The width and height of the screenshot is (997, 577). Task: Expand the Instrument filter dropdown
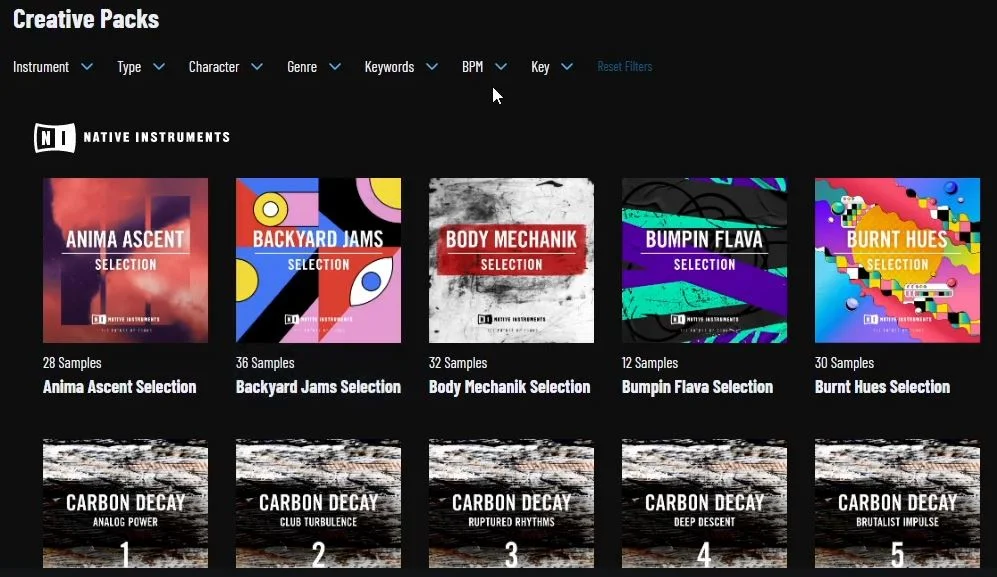(x=53, y=67)
